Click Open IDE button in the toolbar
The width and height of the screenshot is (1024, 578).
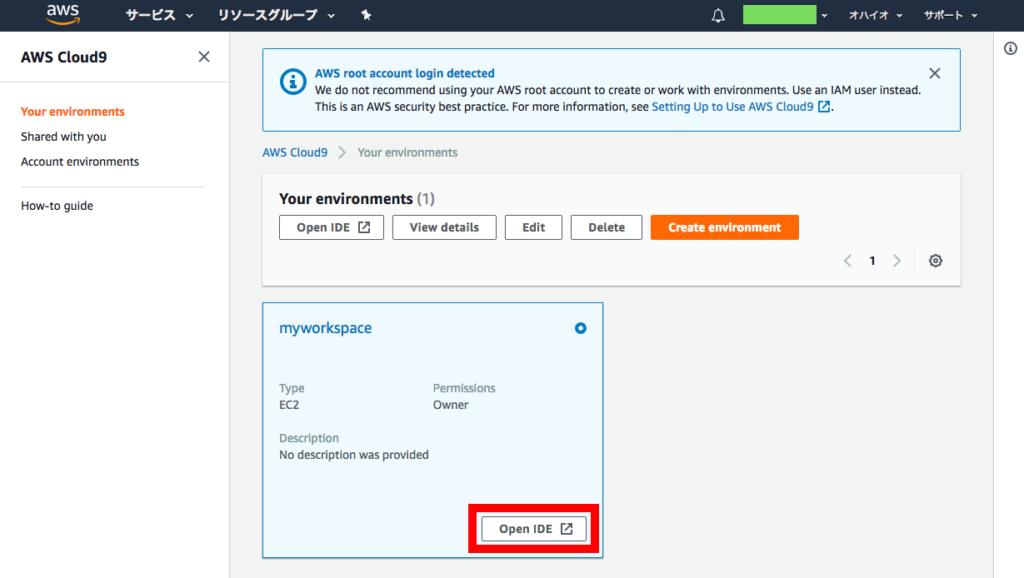pyautogui.click(x=331, y=227)
